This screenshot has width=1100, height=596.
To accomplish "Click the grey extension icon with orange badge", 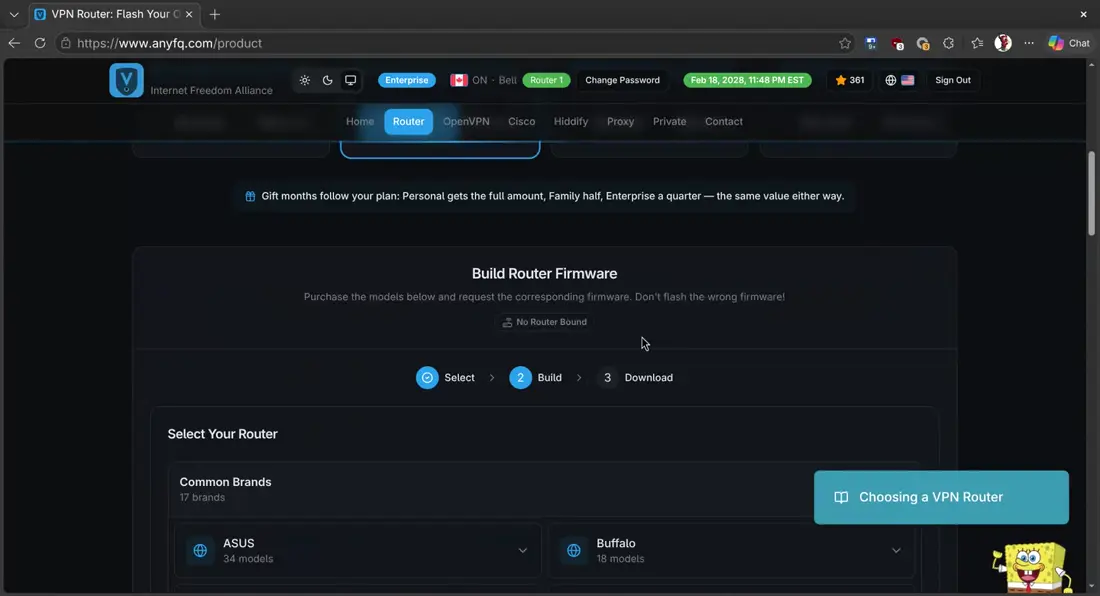I will (x=923, y=43).
